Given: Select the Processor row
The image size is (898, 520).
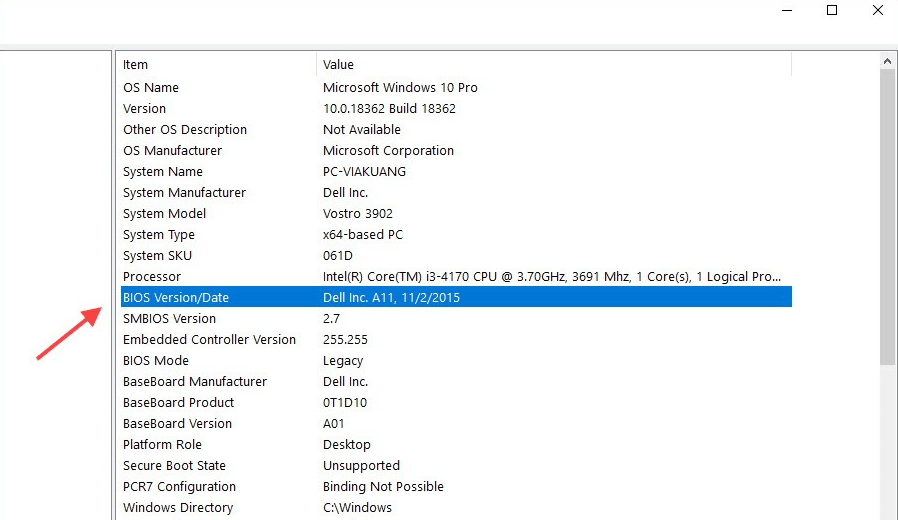Looking at the screenshot, I should pos(456,277).
